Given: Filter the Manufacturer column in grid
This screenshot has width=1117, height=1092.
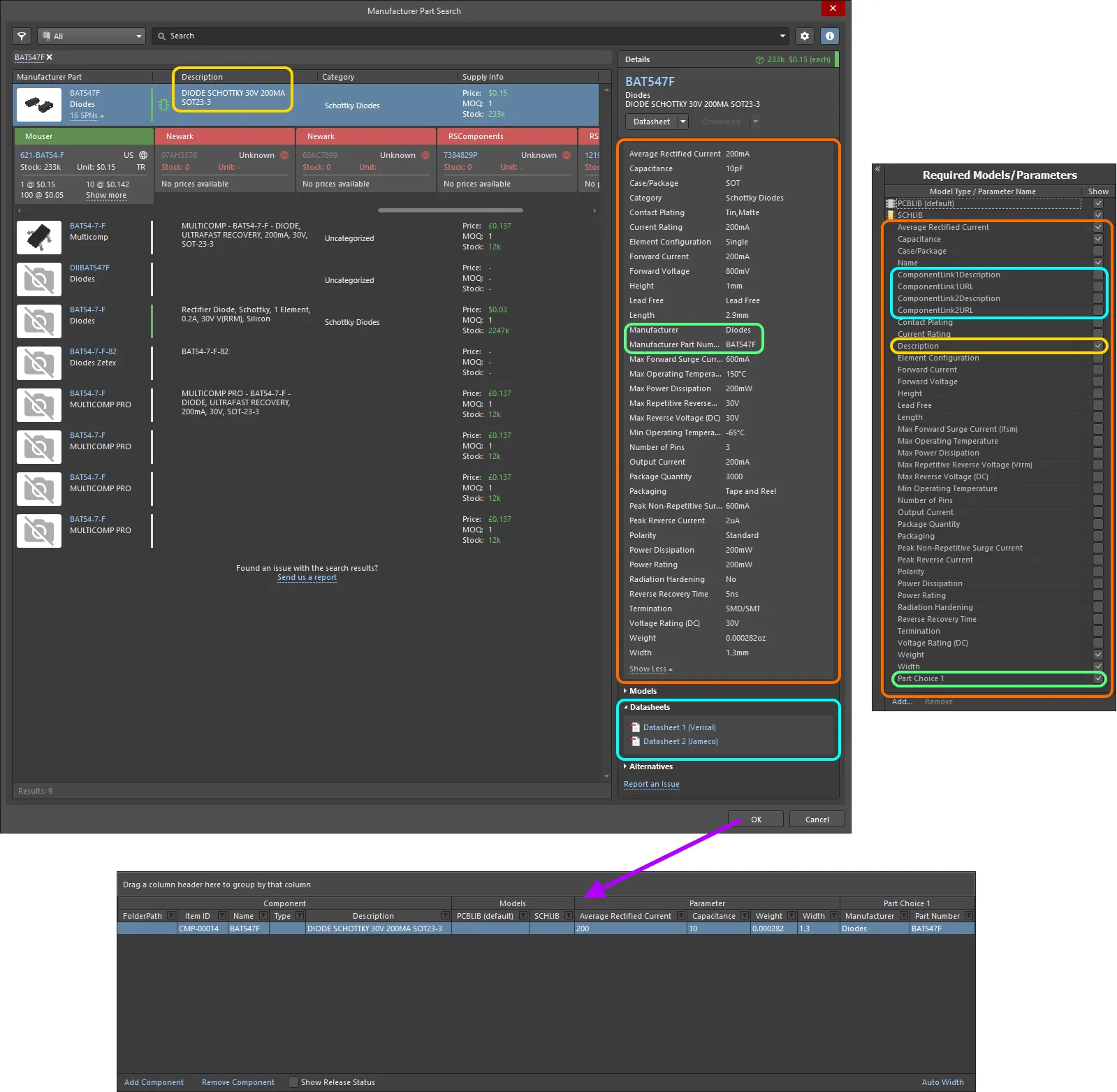Looking at the screenshot, I should (904, 916).
